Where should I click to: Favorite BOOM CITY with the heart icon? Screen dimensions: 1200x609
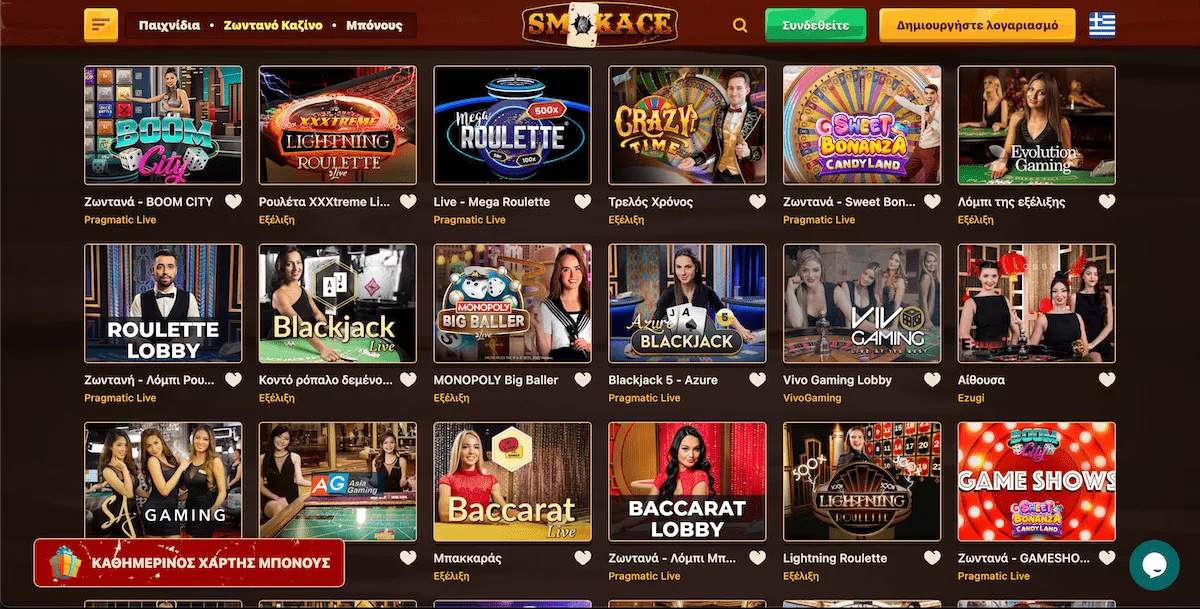233,202
